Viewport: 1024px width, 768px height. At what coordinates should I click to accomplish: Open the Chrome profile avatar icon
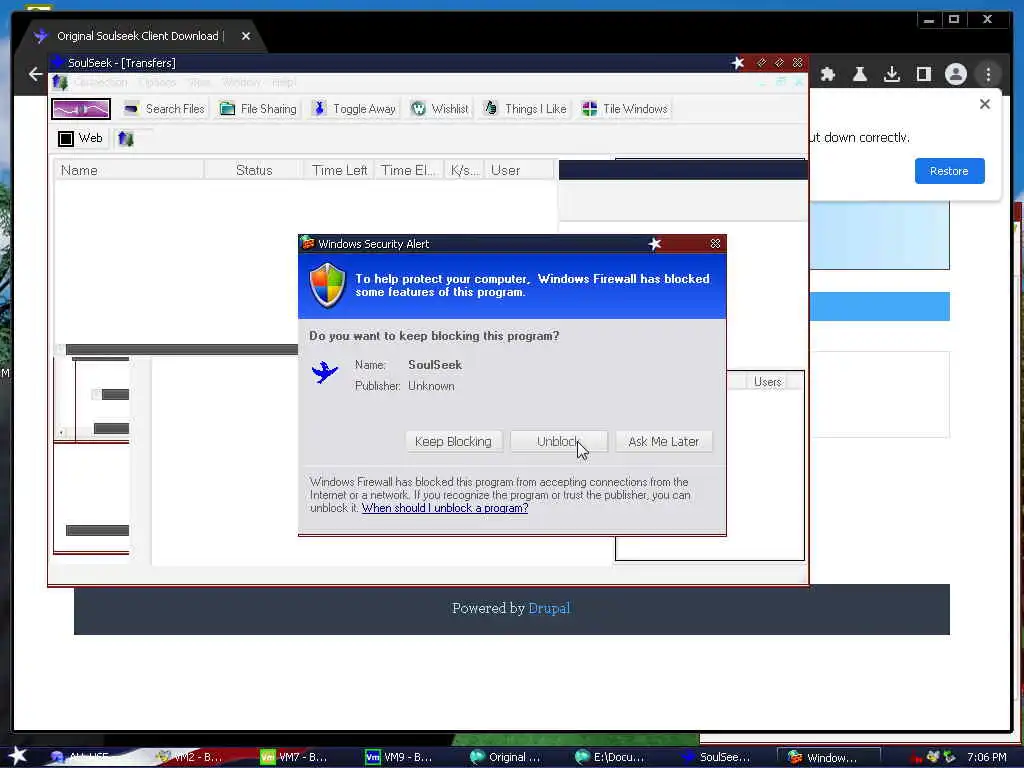click(955, 74)
